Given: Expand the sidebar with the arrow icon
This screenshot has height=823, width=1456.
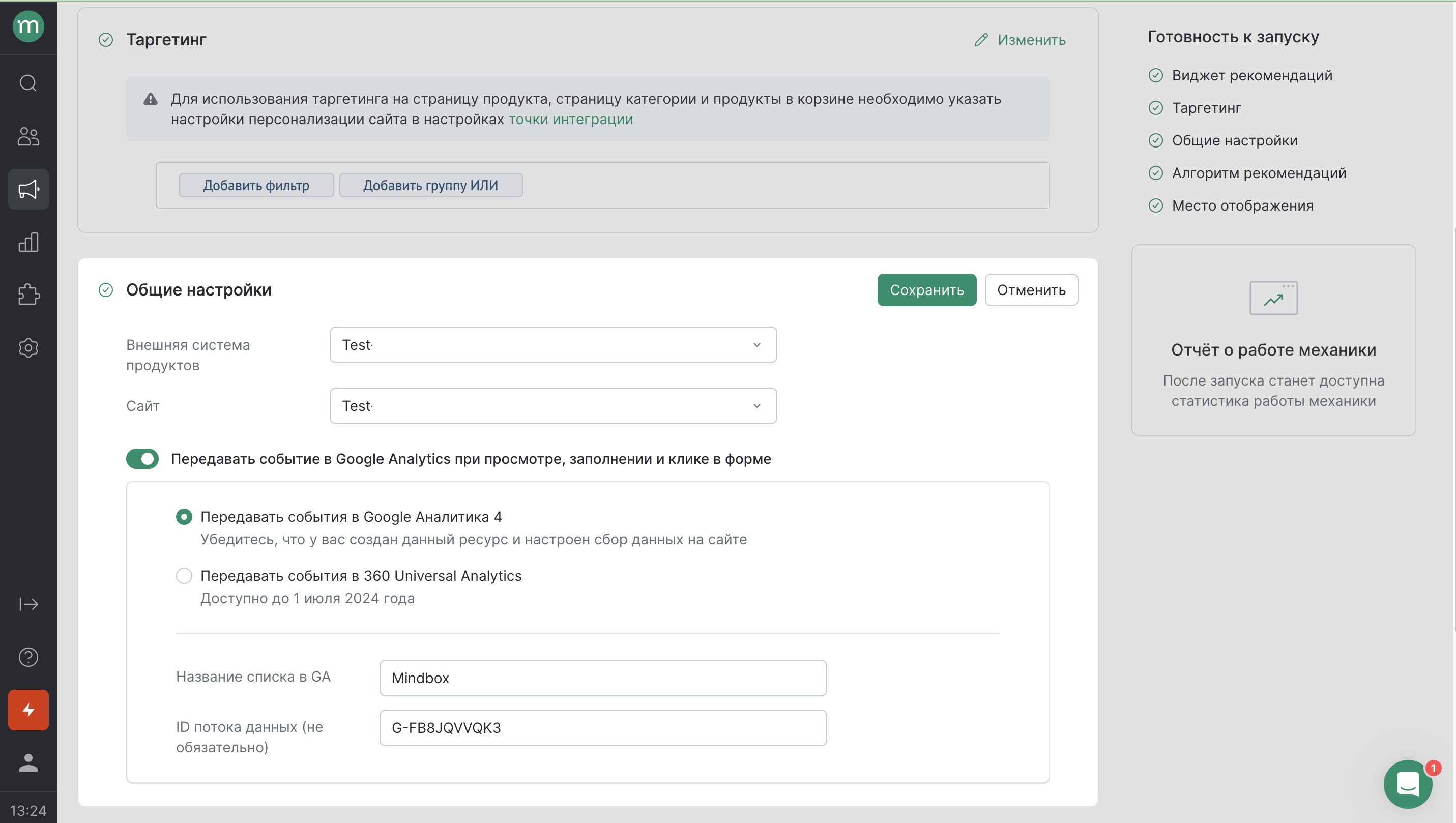Looking at the screenshot, I should (x=28, y=604).
